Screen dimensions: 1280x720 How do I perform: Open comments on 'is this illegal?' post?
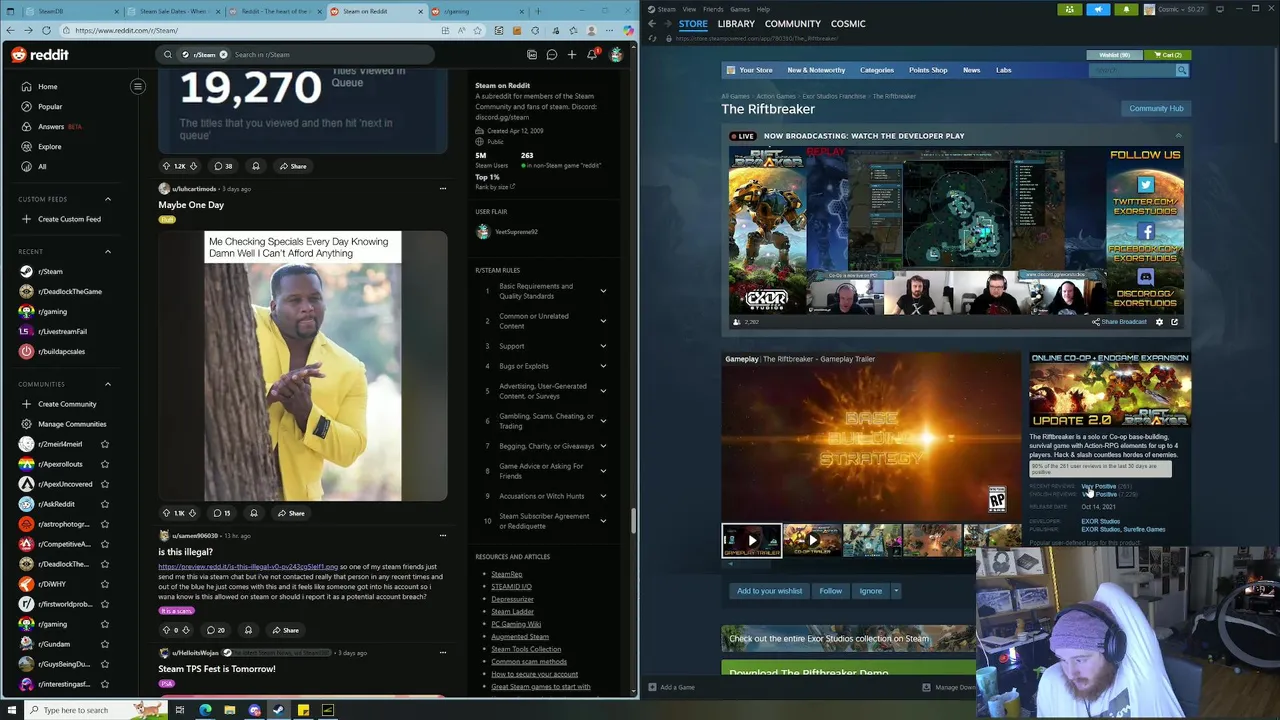216,630
